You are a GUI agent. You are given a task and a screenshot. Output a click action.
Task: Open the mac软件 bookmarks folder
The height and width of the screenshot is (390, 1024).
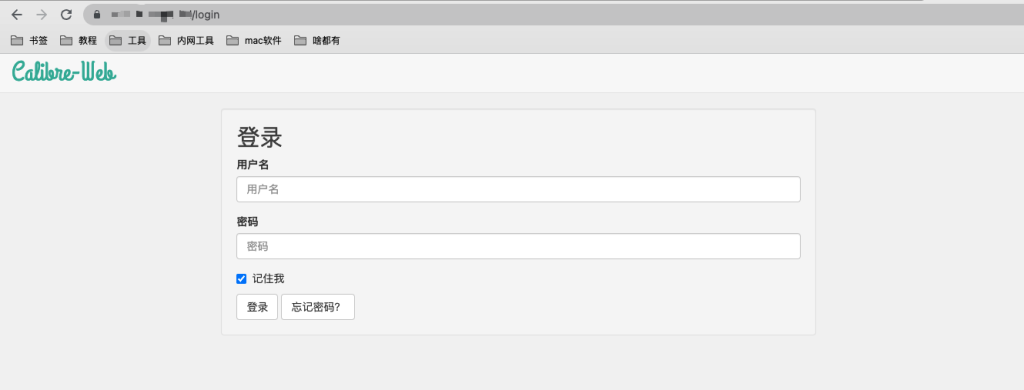pyautogui.click(x=254, y=41)
